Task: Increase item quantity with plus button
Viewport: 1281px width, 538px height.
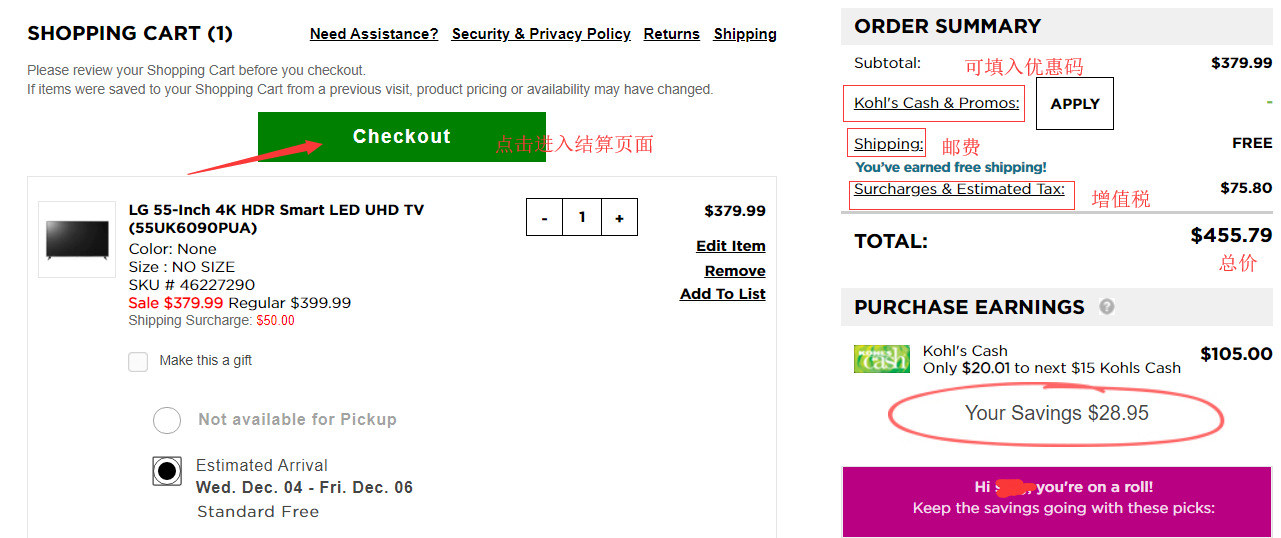Action: [x=619, y=218]
